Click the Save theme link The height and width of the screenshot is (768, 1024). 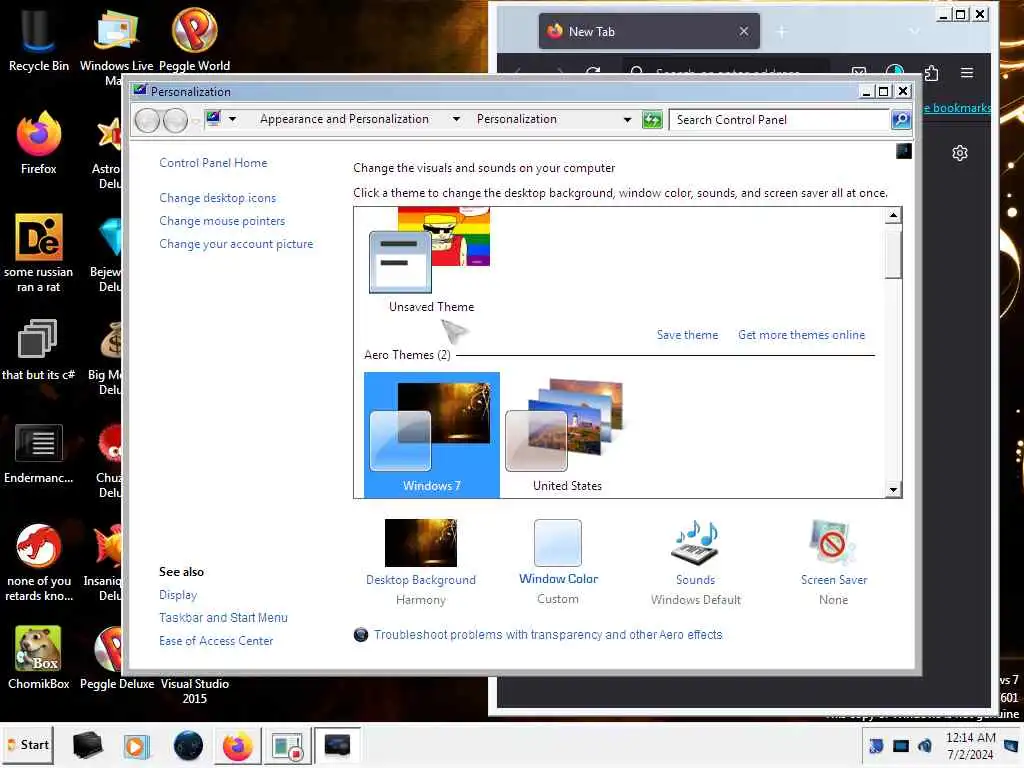pos(687,335)
